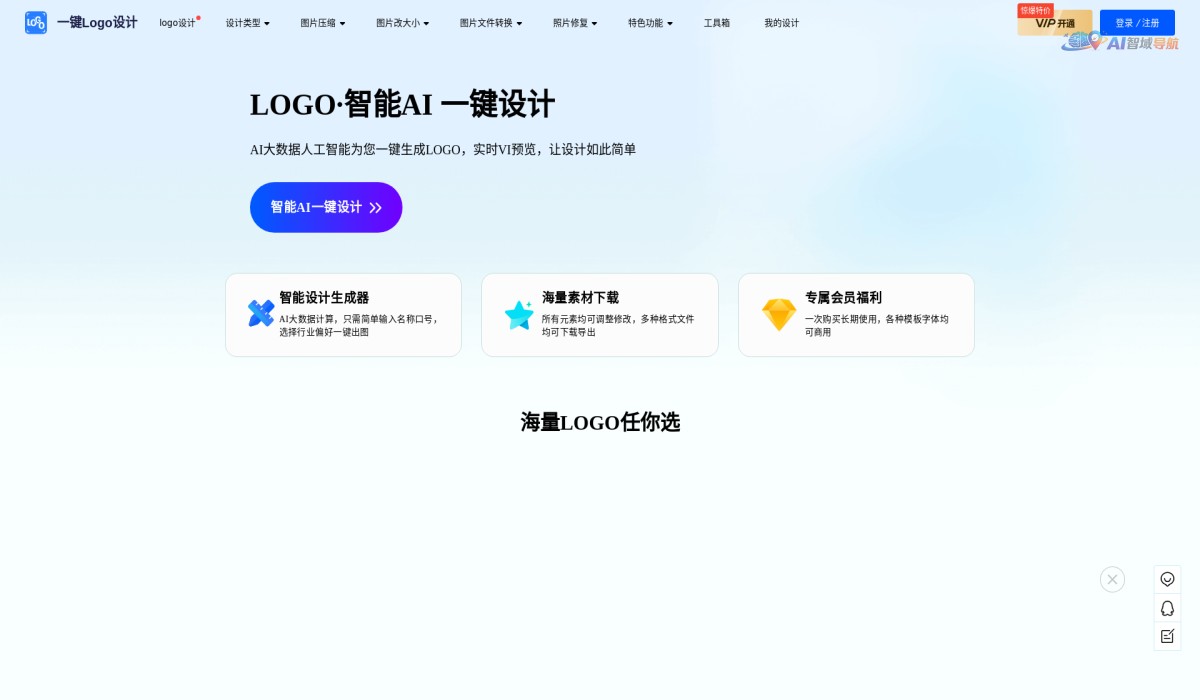Click the 智能AI一键设计 gradient button
The width and height of the screenshot is (1200, 700).
[x=326, y=207]
